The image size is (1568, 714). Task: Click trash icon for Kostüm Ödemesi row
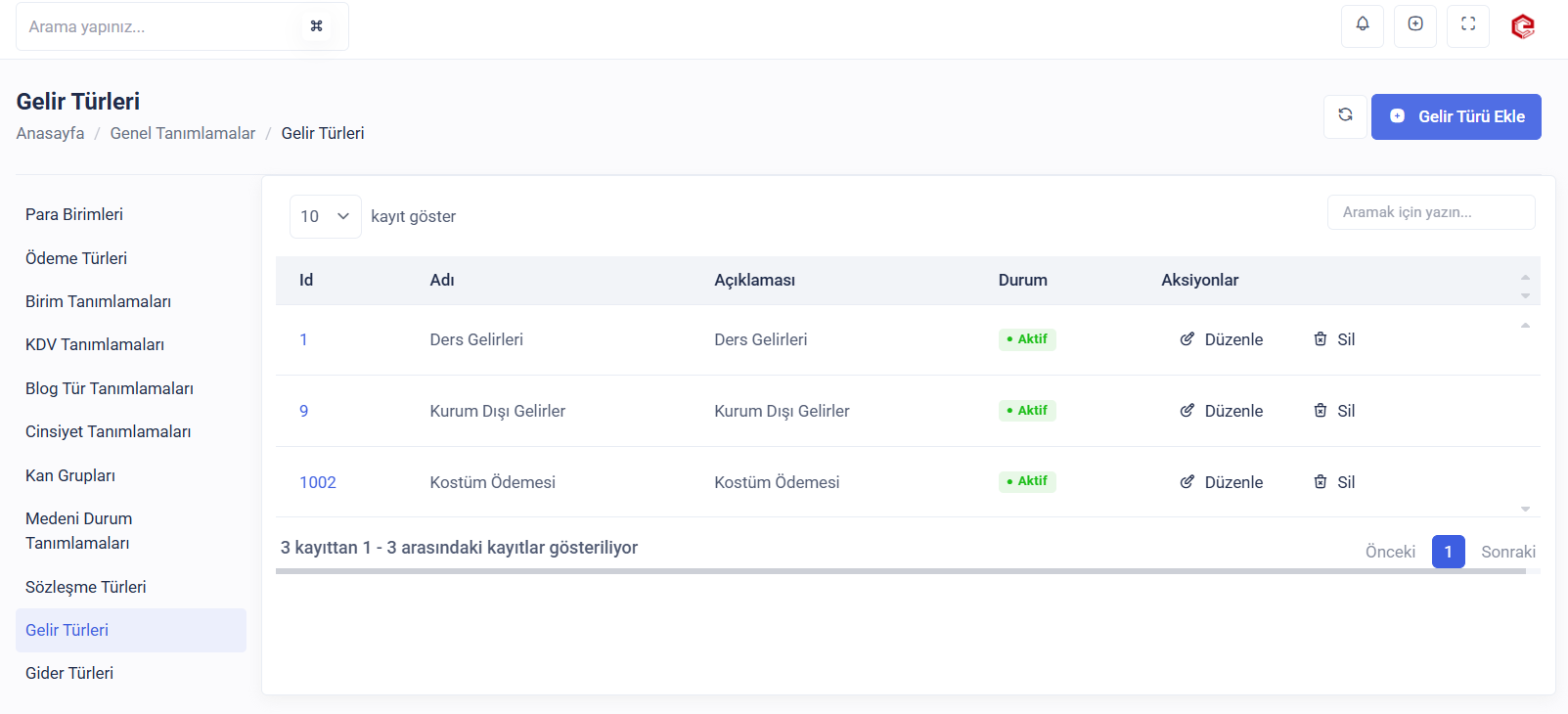pyautogui.click(x=1321, y=482)
